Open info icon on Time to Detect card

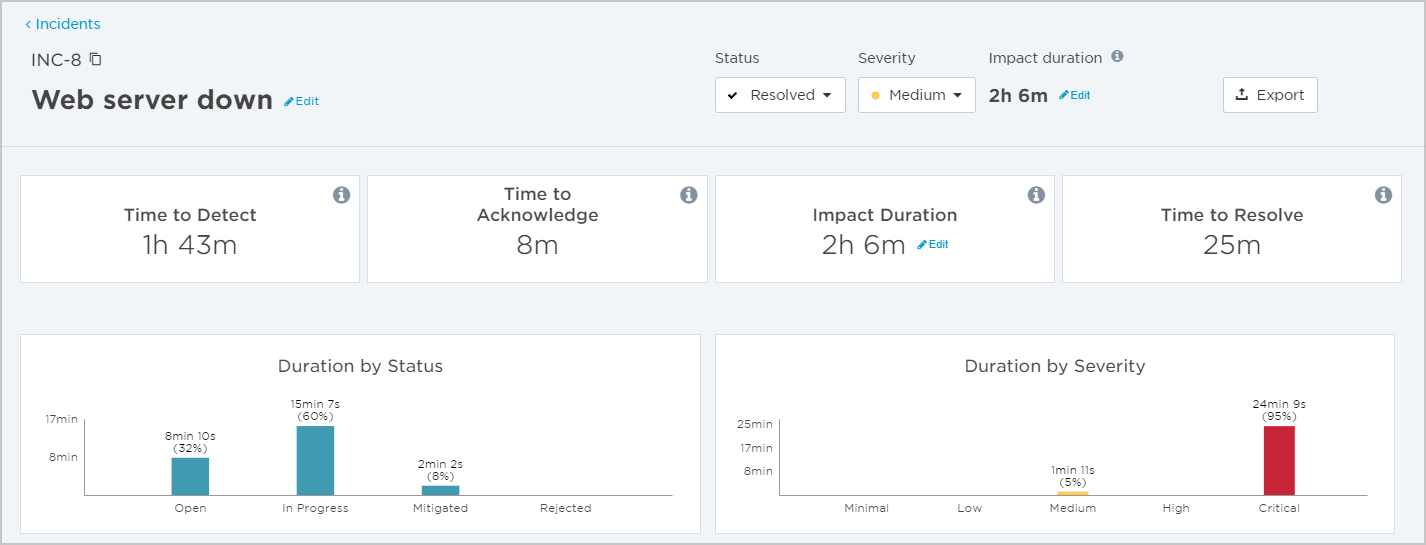(341, 195)
